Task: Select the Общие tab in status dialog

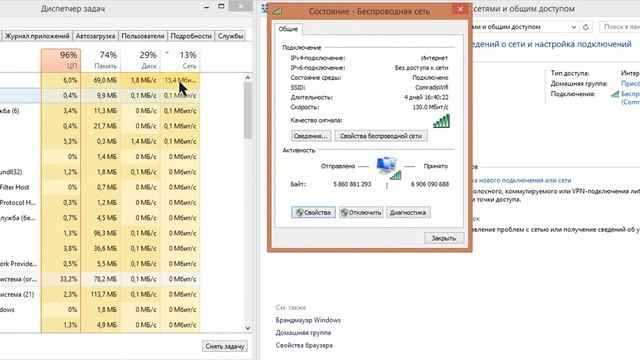Action: 288,29
